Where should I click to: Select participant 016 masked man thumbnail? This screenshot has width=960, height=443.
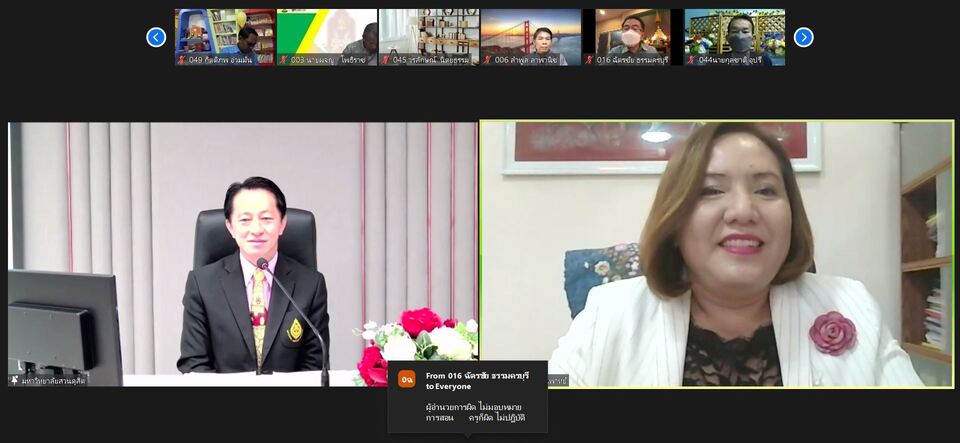pos(632,37)
